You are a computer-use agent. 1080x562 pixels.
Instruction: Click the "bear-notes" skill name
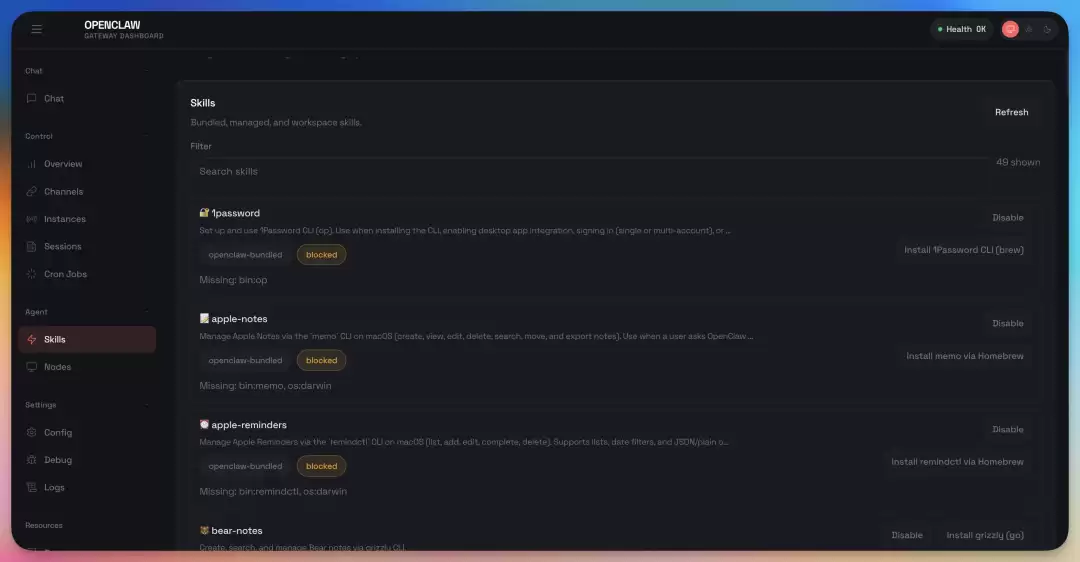pyautogui.click(x=237, y=530)
